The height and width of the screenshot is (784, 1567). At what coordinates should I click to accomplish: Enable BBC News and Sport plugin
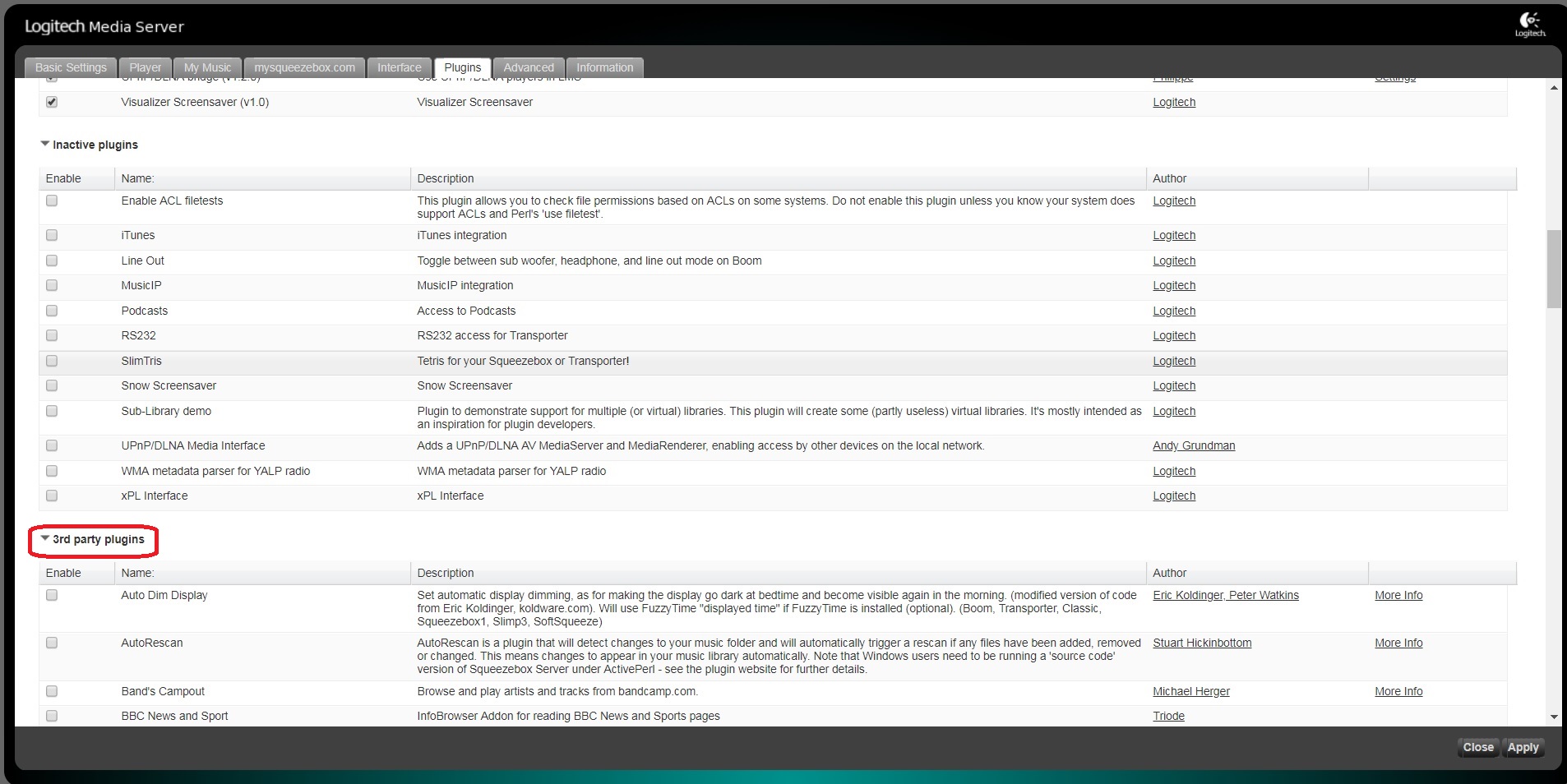pos(52,716)
